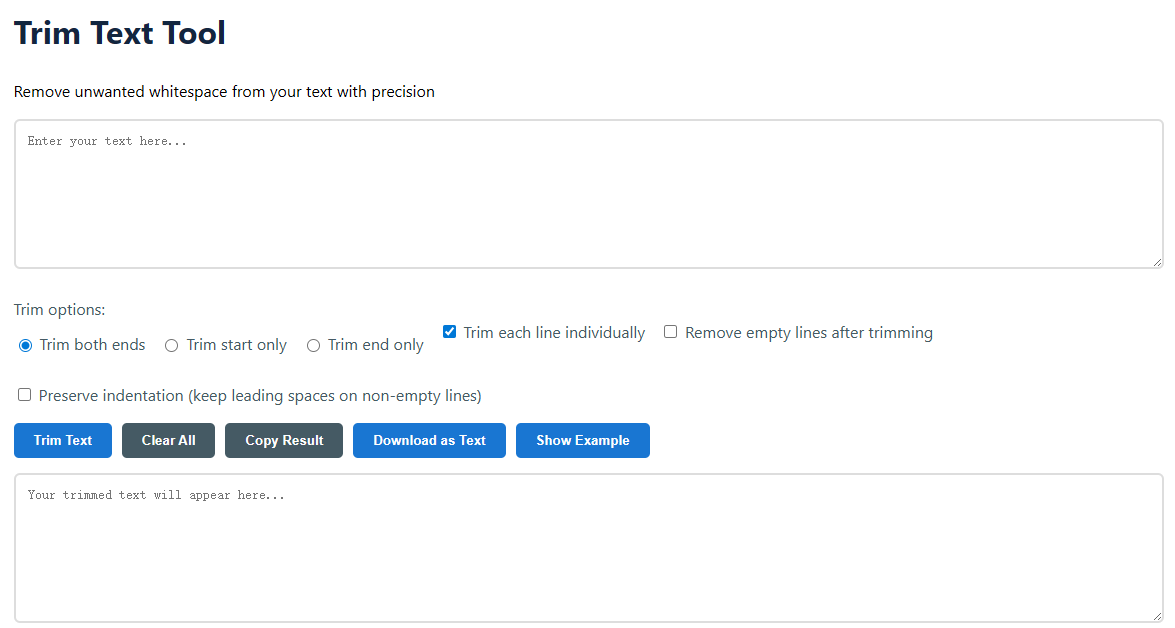Enable Remove empty lines after trimming checkbox
The image size is (1175, 628).
point(671,332)
